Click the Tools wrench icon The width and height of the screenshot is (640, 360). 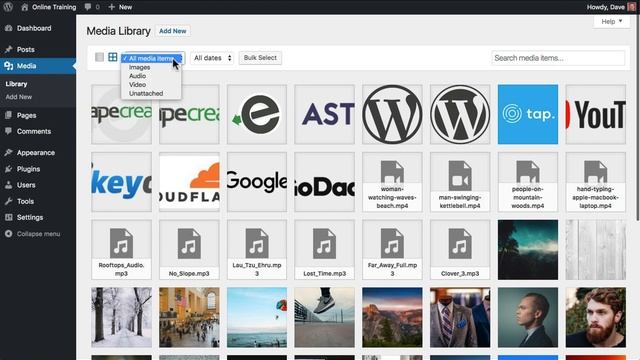(x=9, y=201)
